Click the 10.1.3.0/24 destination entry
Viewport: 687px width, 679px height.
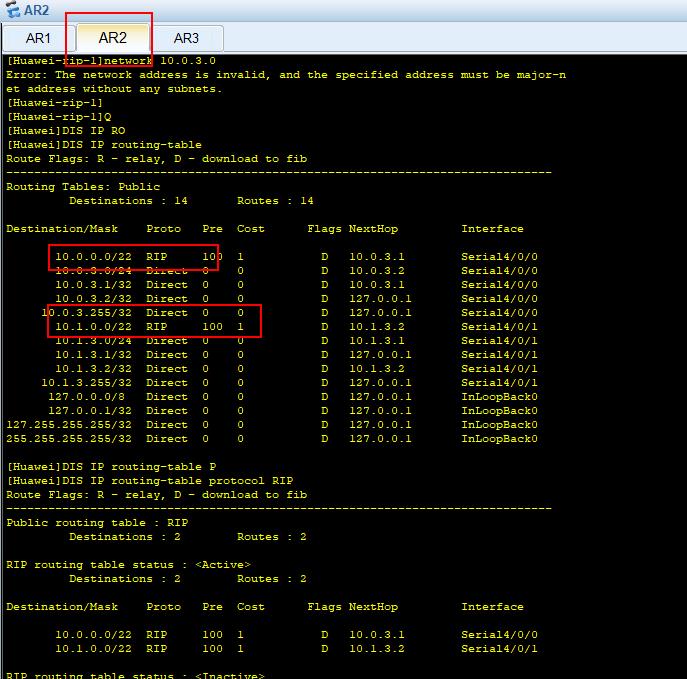tap(93, 341)
